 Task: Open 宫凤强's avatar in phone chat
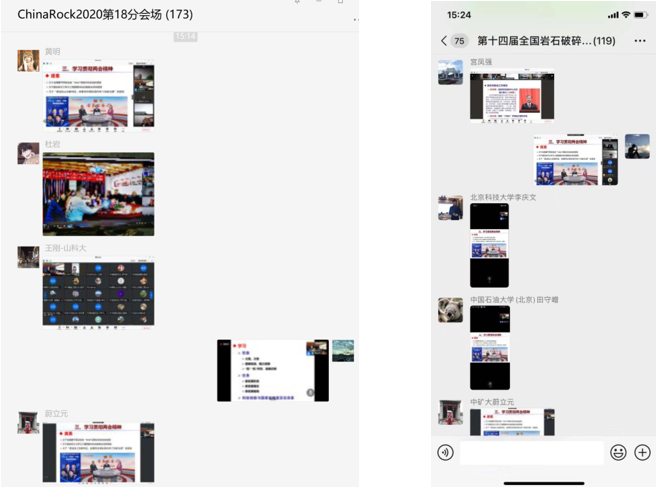click(450, 72)
